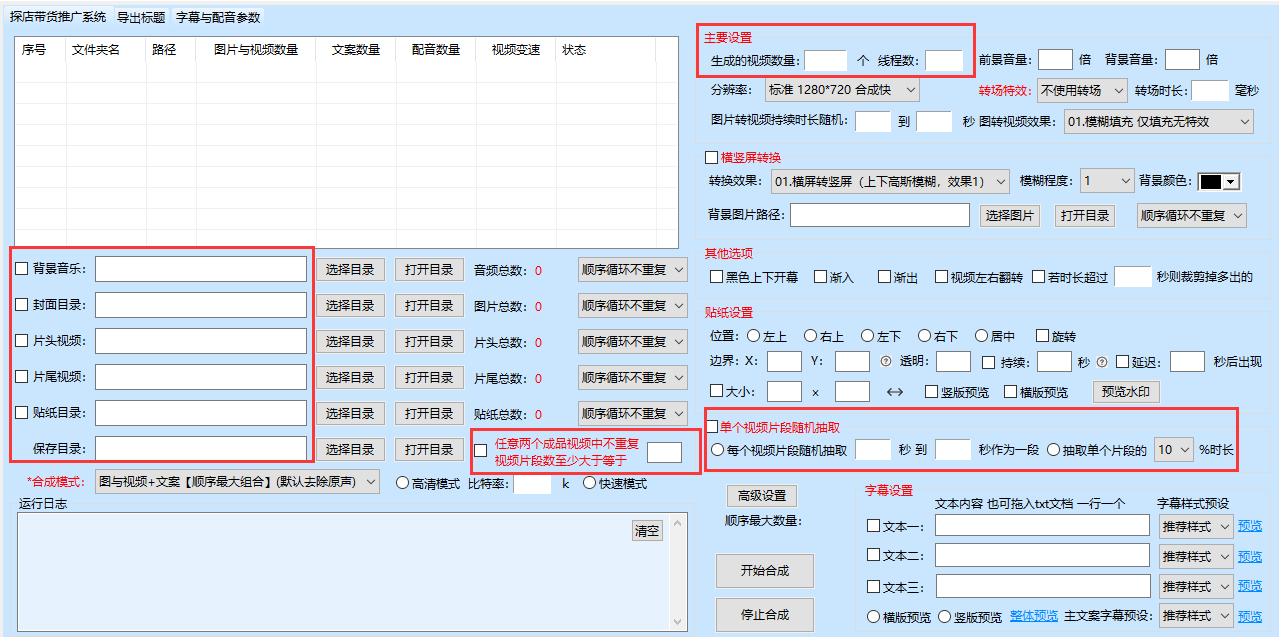Check the 黑色上下开幕 option
This screenshot has width=1279, height=637.
pyautogui.click(x=716, y=277)
